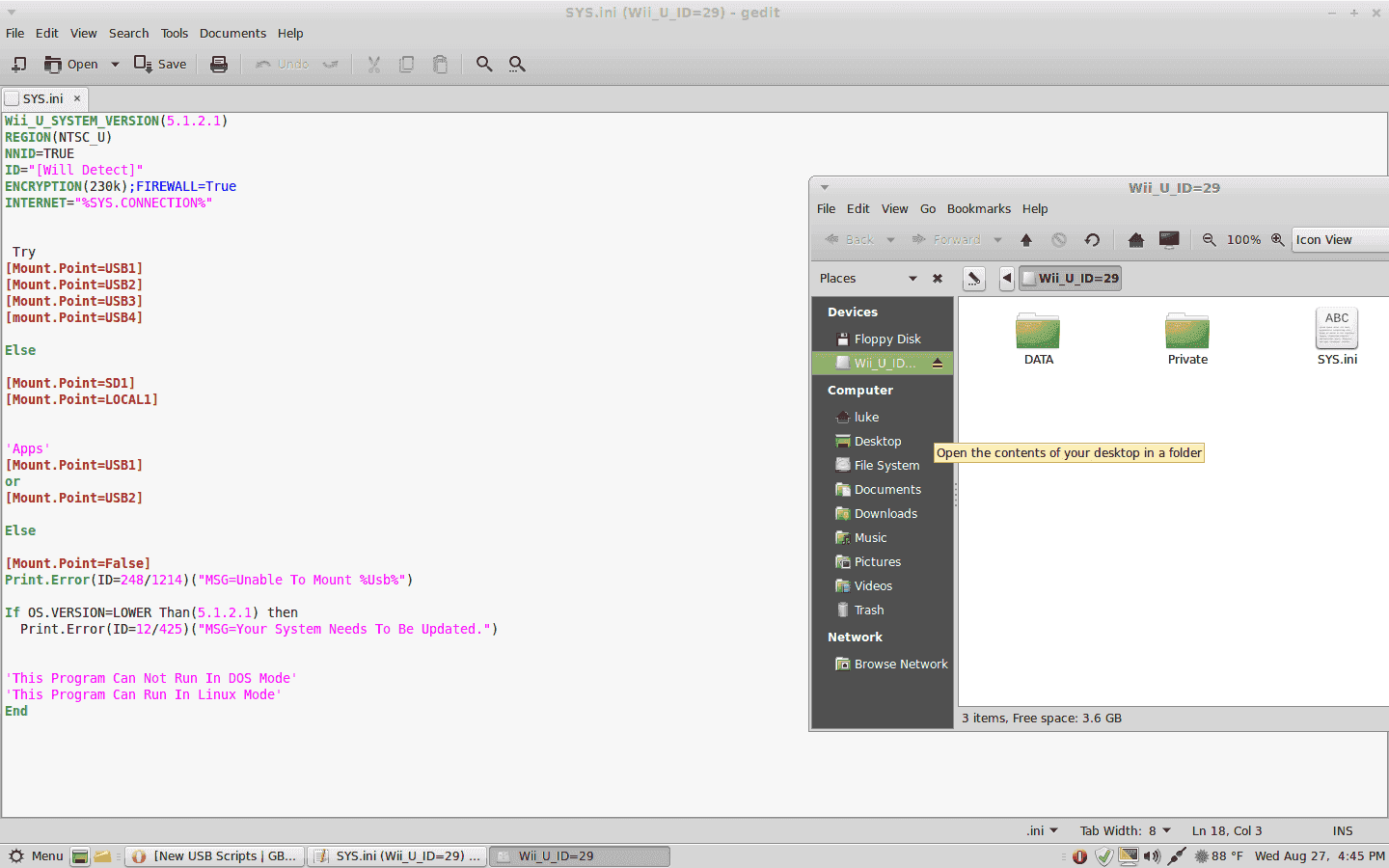Open the Icon View mode dropdown
The image size is (1389, 868).
tap(1340, 240)
